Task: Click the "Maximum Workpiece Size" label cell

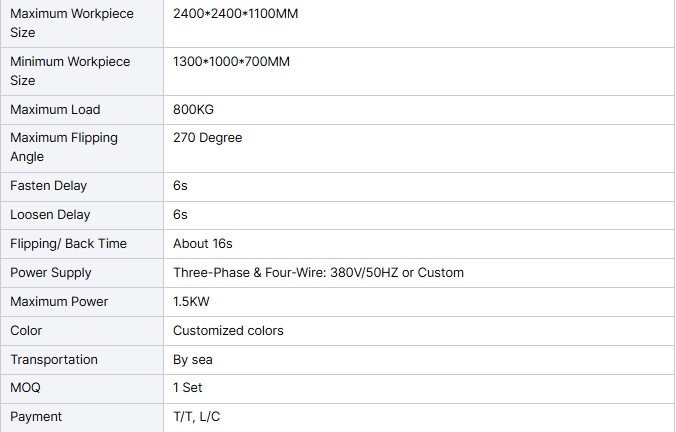Action: coord(70,23)
